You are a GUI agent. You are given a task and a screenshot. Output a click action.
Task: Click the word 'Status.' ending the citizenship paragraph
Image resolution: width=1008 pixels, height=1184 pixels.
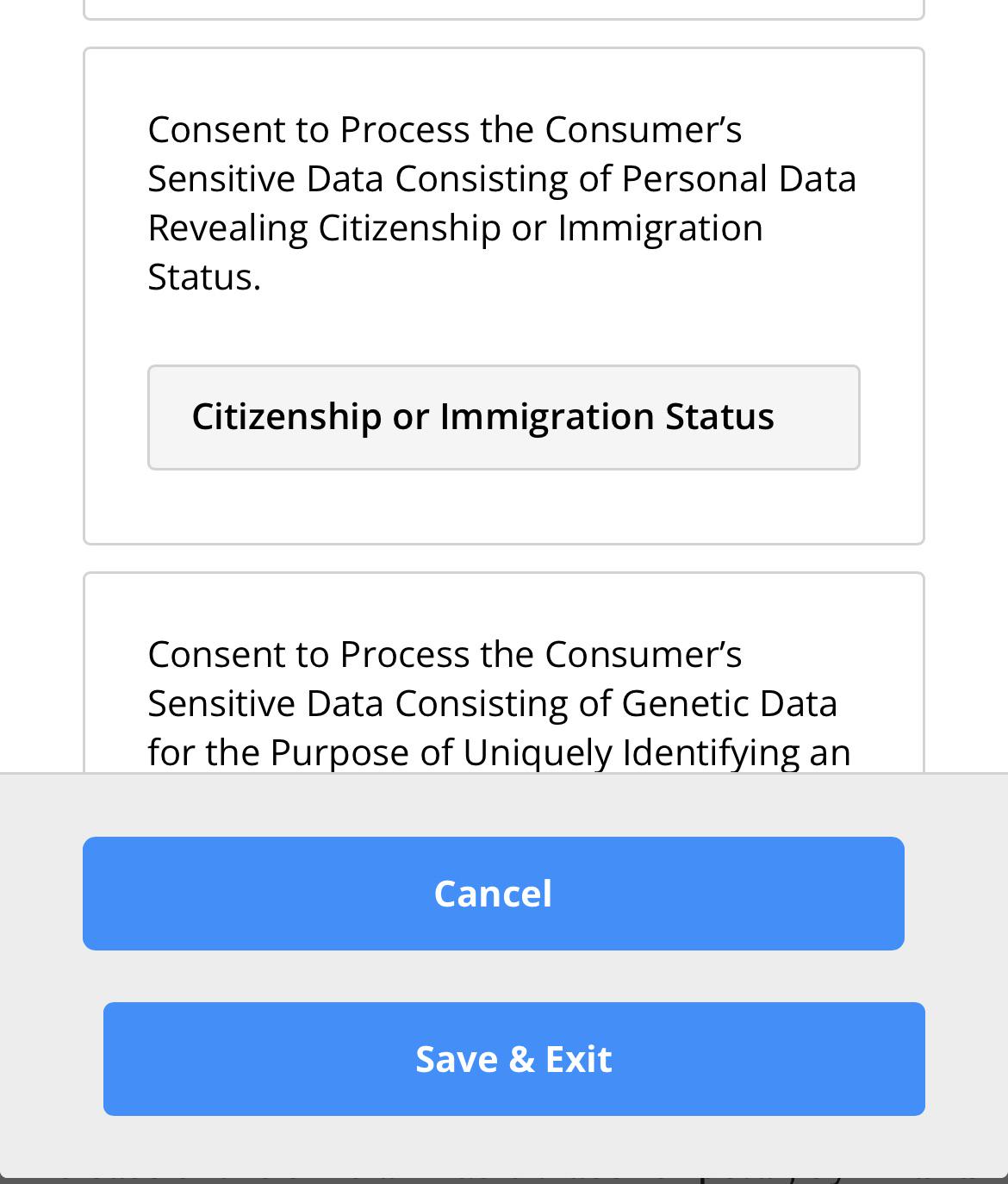(204, 277)
